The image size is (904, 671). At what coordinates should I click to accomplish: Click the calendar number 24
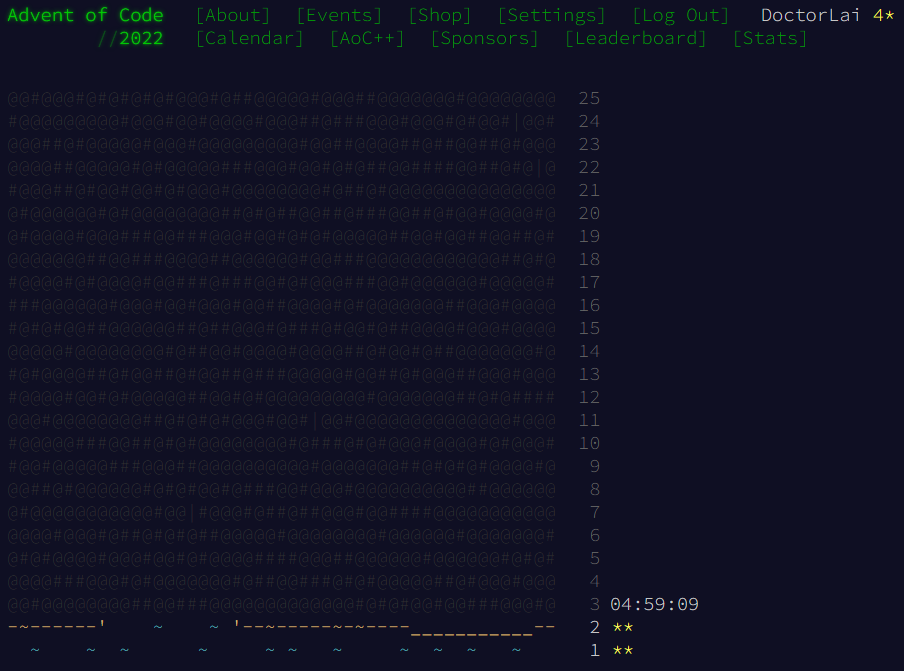[589, 121]
